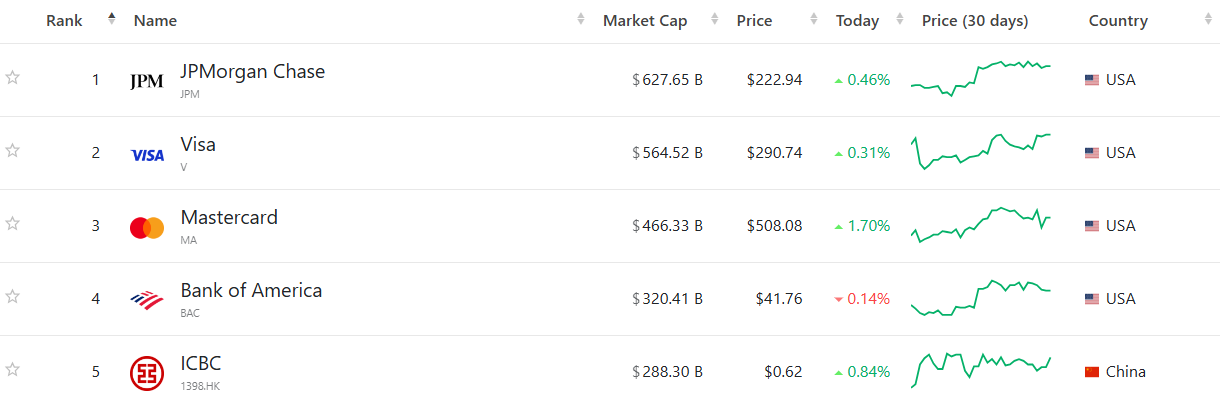1222x408 pixels.
Task: Click the Mastercard logo icon
Action: pyautogui.click(x=147, y=227)
